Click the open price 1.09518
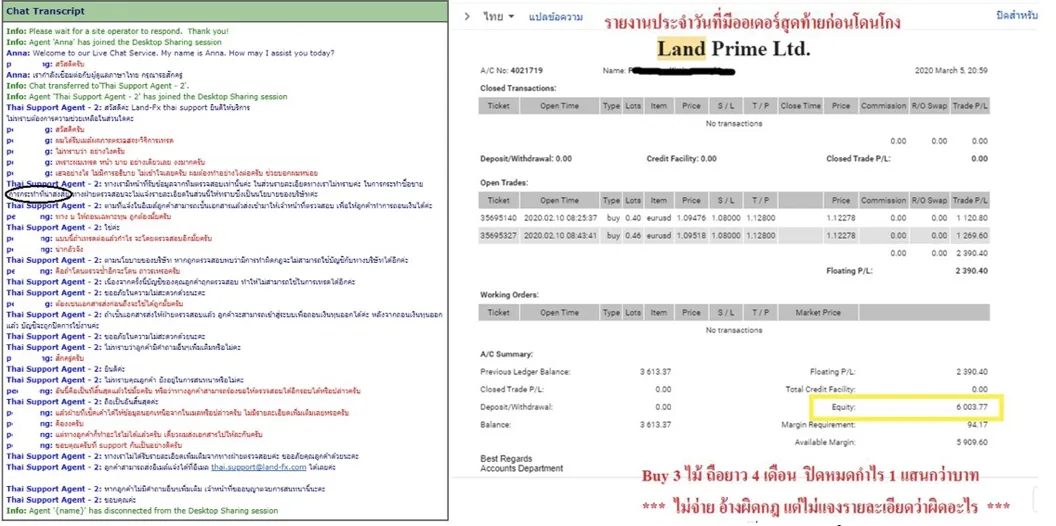This screenshot has height=526, width=1056. [691, 236]
